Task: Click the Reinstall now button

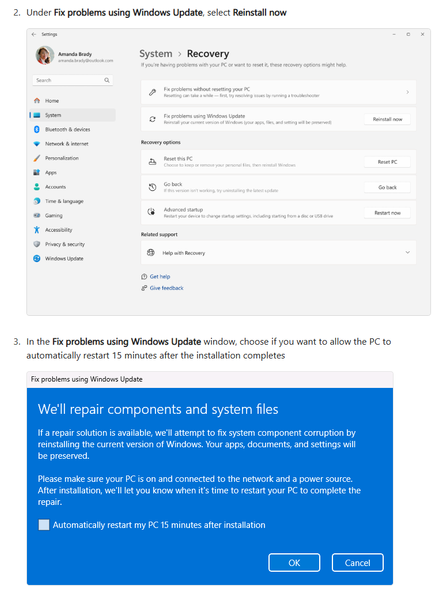Action: pyautogui.click(x=387, y=119)
